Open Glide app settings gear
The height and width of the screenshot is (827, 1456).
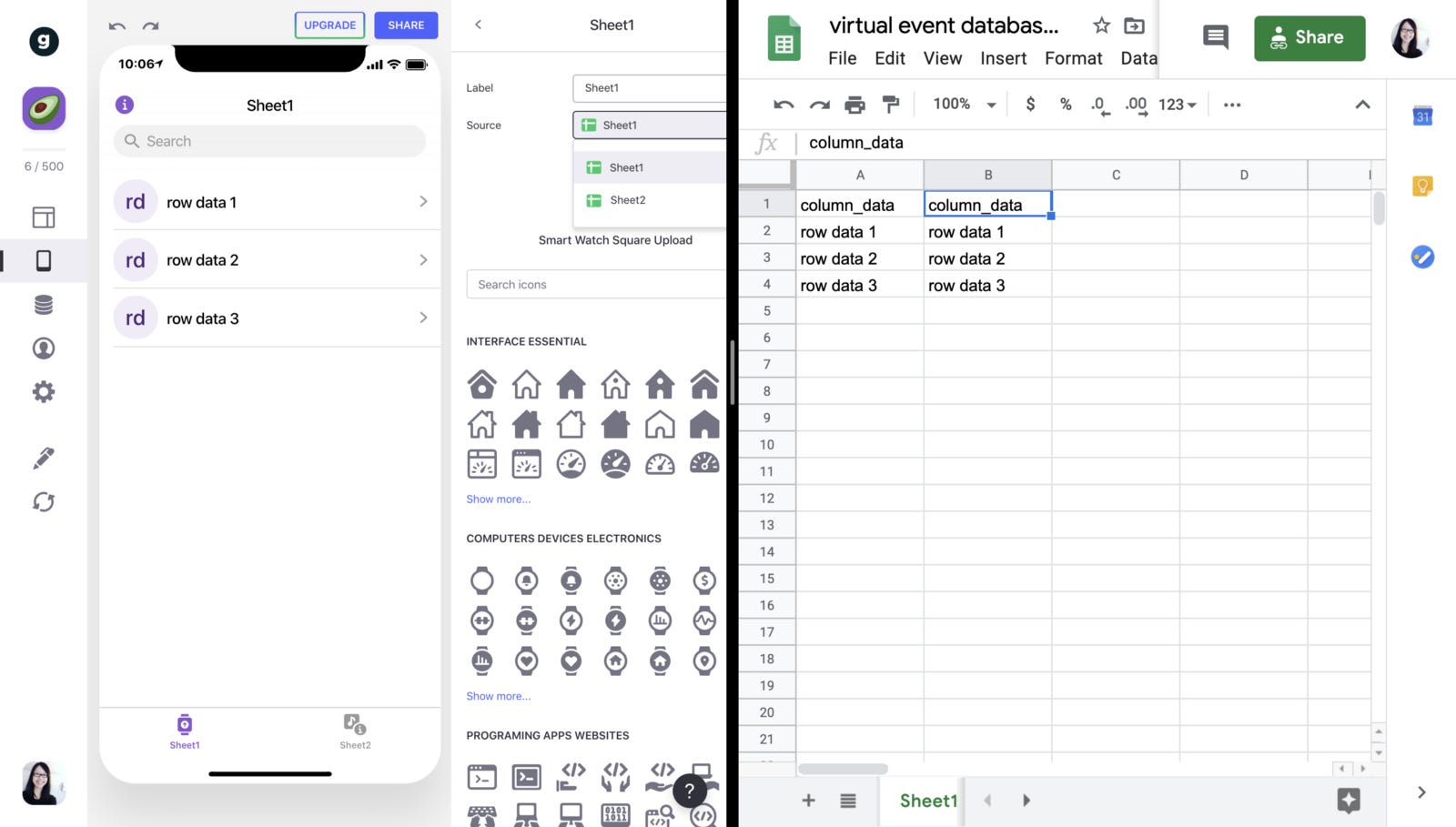tap(43, 391)
